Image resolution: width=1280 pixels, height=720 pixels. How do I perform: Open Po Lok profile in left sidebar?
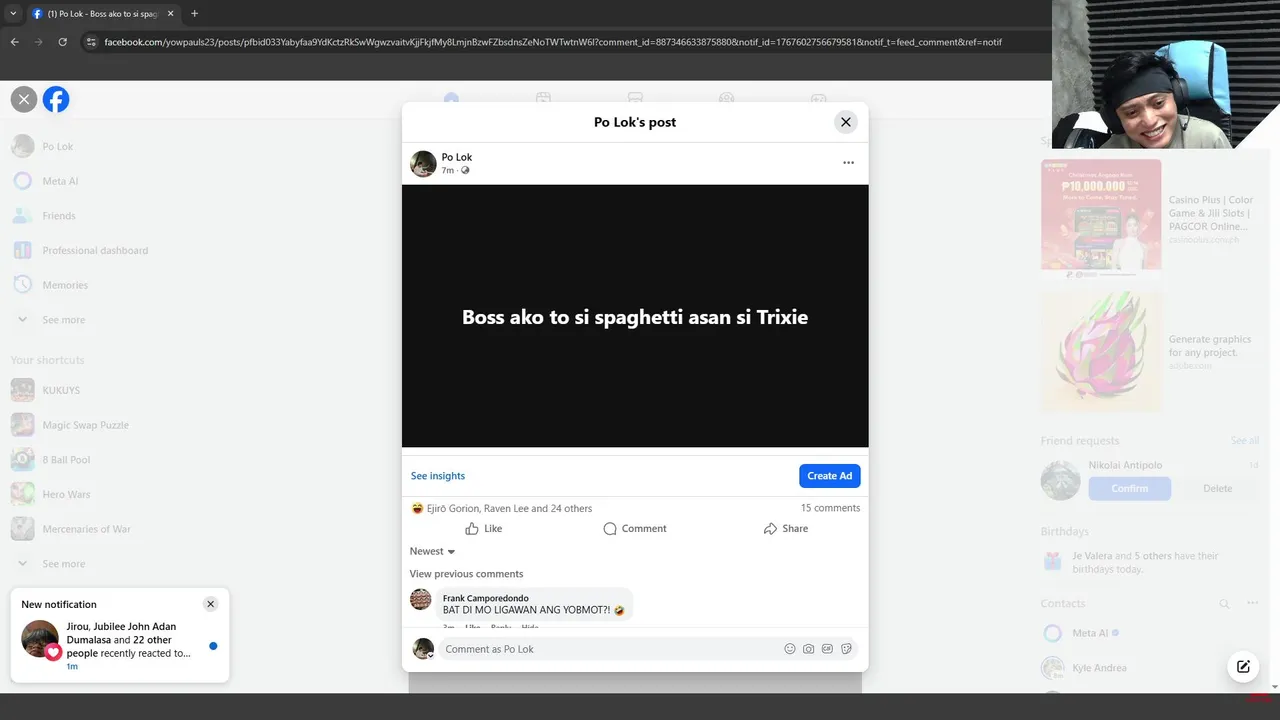click(x=57, y=146)
